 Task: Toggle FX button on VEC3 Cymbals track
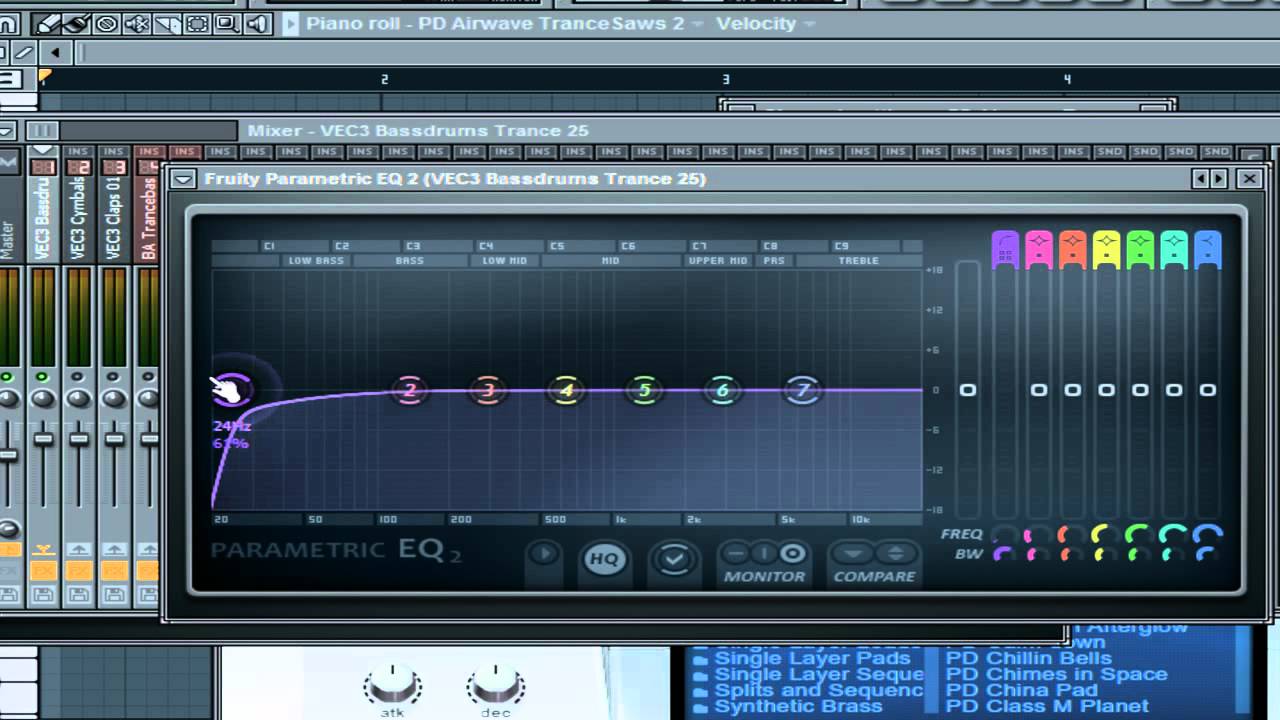coord(79,570)
